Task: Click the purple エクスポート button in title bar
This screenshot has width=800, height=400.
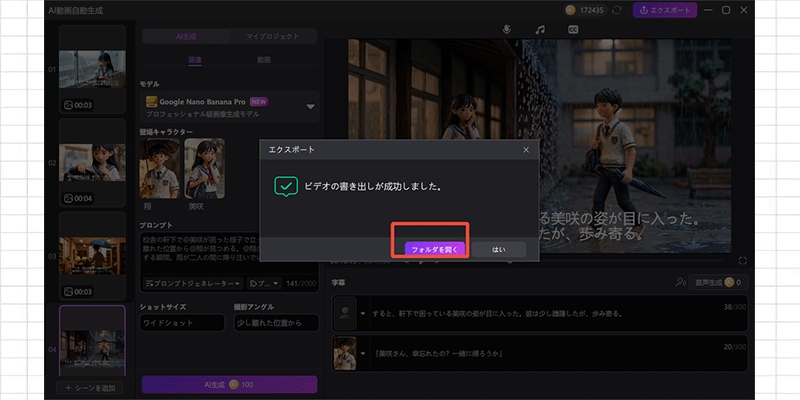Action: [x=665, y=10]
